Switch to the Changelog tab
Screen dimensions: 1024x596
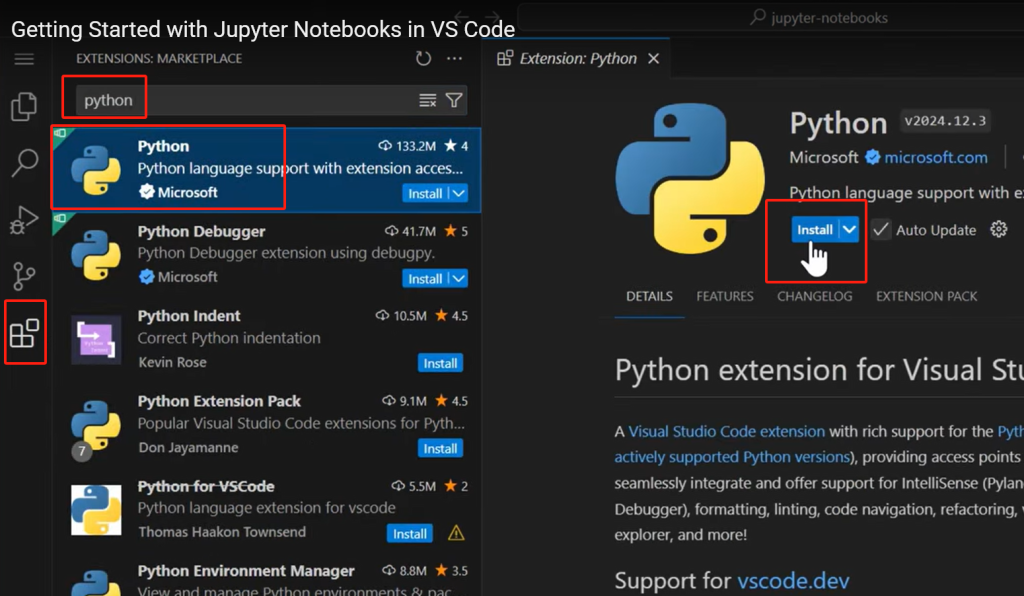point(814,296)
